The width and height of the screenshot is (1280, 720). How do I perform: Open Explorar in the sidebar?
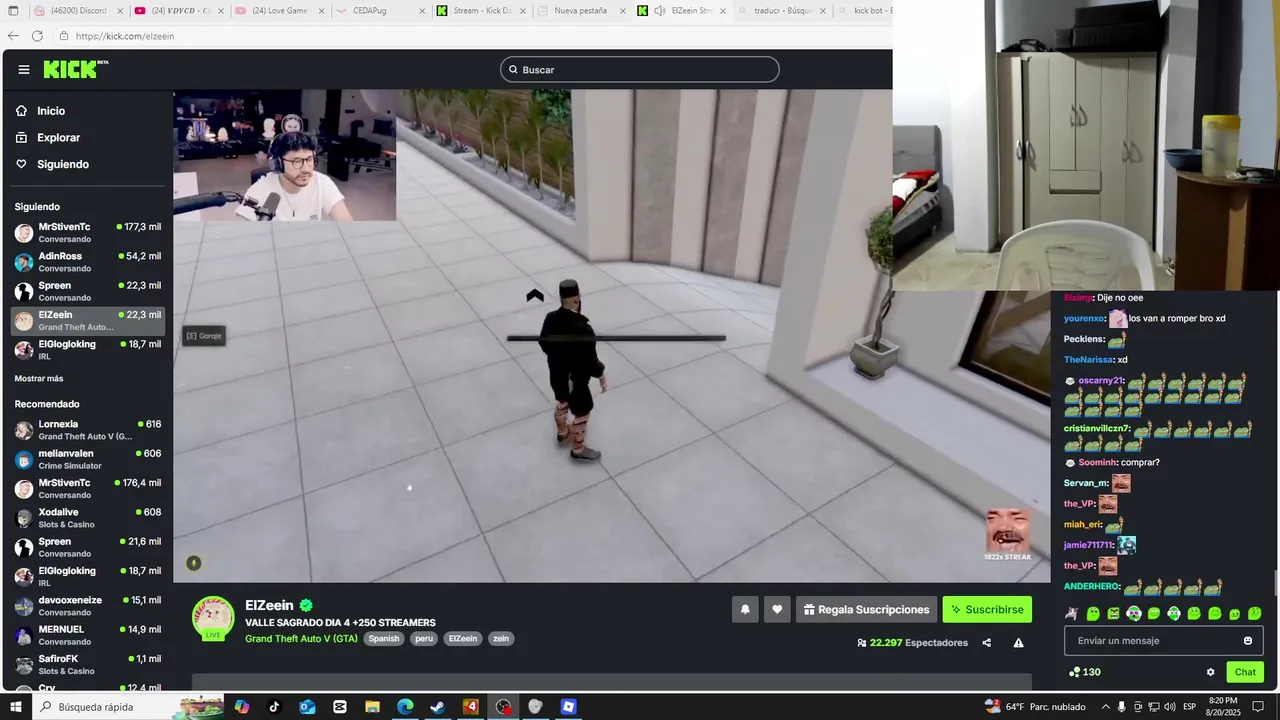(58, 138)
